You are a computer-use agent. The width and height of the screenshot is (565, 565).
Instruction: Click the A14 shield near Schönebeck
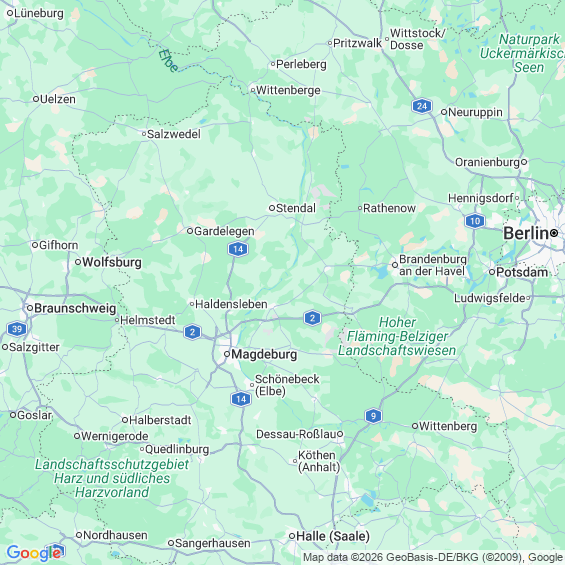[x=241, y=399]
